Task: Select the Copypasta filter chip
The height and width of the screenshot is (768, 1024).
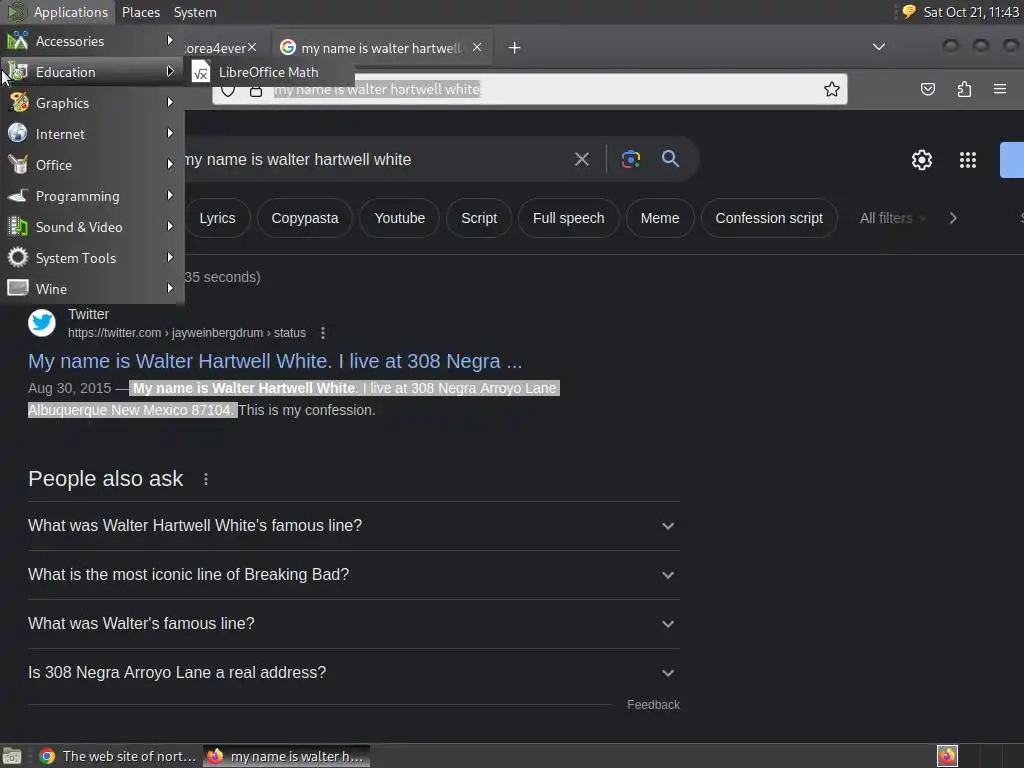Action: pyautogui.click(x=304, y=218)
